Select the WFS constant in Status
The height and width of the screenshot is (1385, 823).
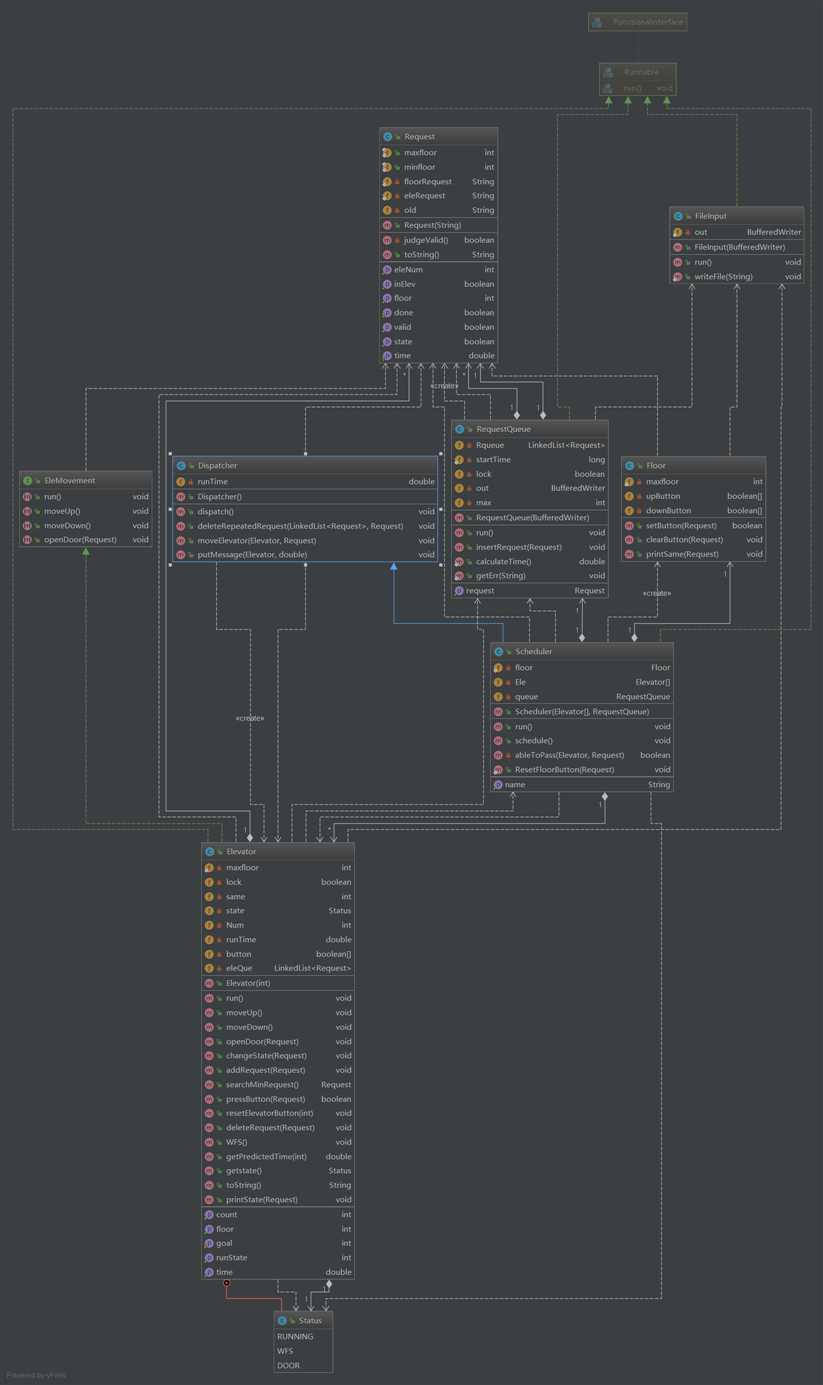[x=303, y=1351]
